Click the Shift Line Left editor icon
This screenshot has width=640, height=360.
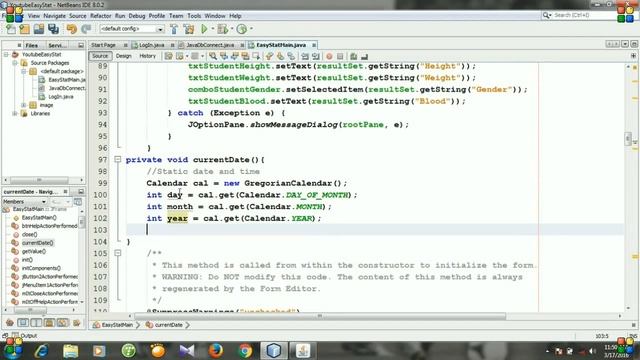tap(305, 56)
